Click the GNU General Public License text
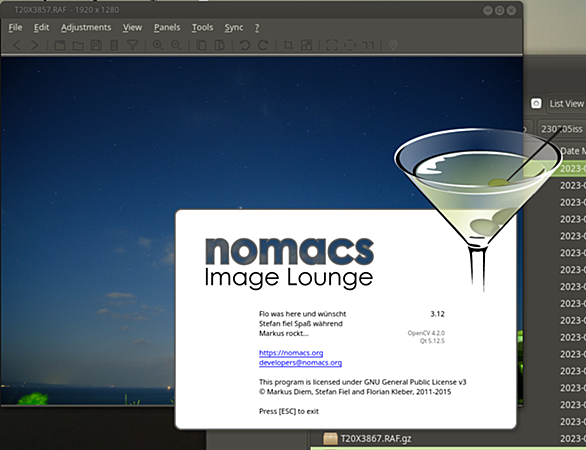Screen dimensions: 586x450 [415, 382]
